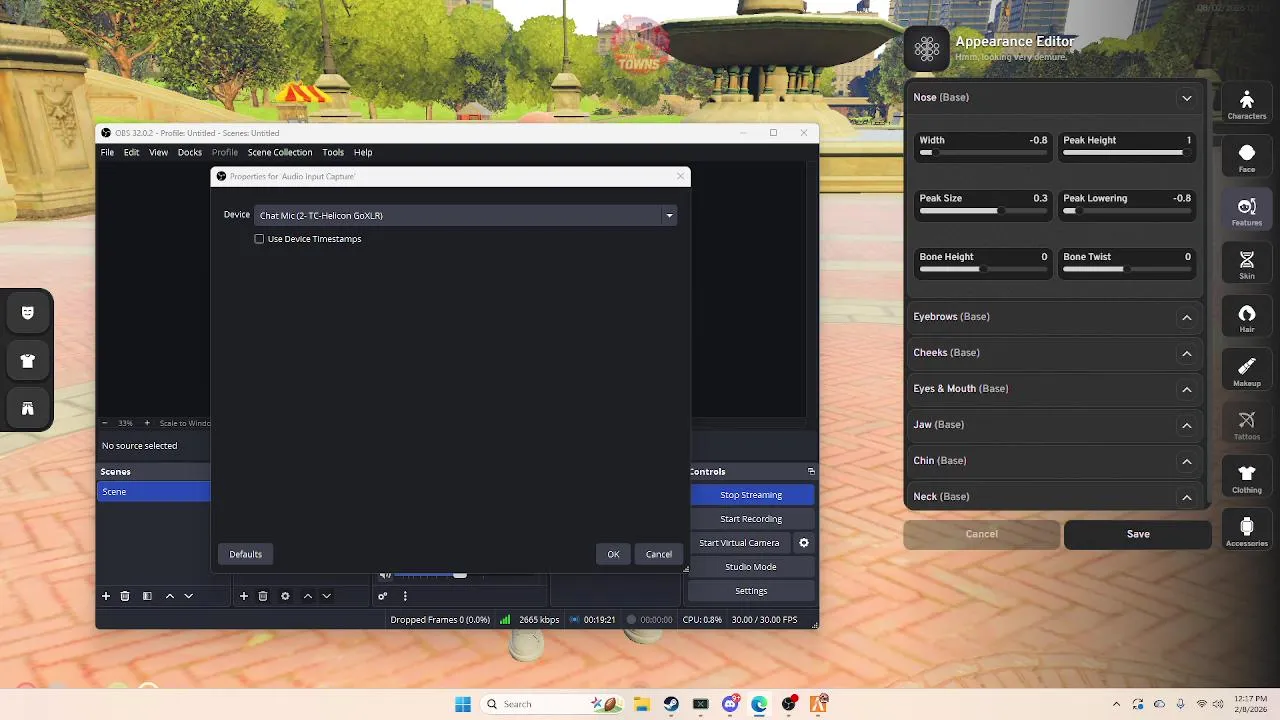Open audio mixer three-dot menu
Viewport: 1280px width, 720px height.
405,596
